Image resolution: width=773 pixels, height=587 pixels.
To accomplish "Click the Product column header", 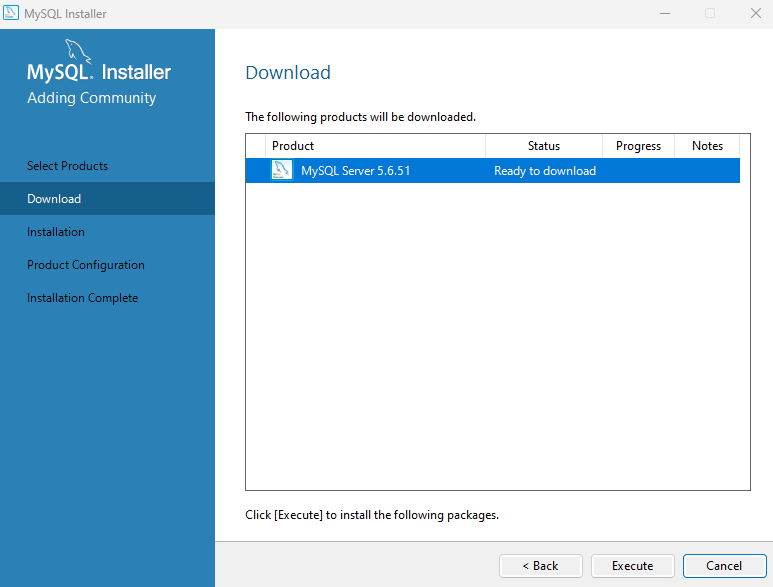I will coord(375,146).
